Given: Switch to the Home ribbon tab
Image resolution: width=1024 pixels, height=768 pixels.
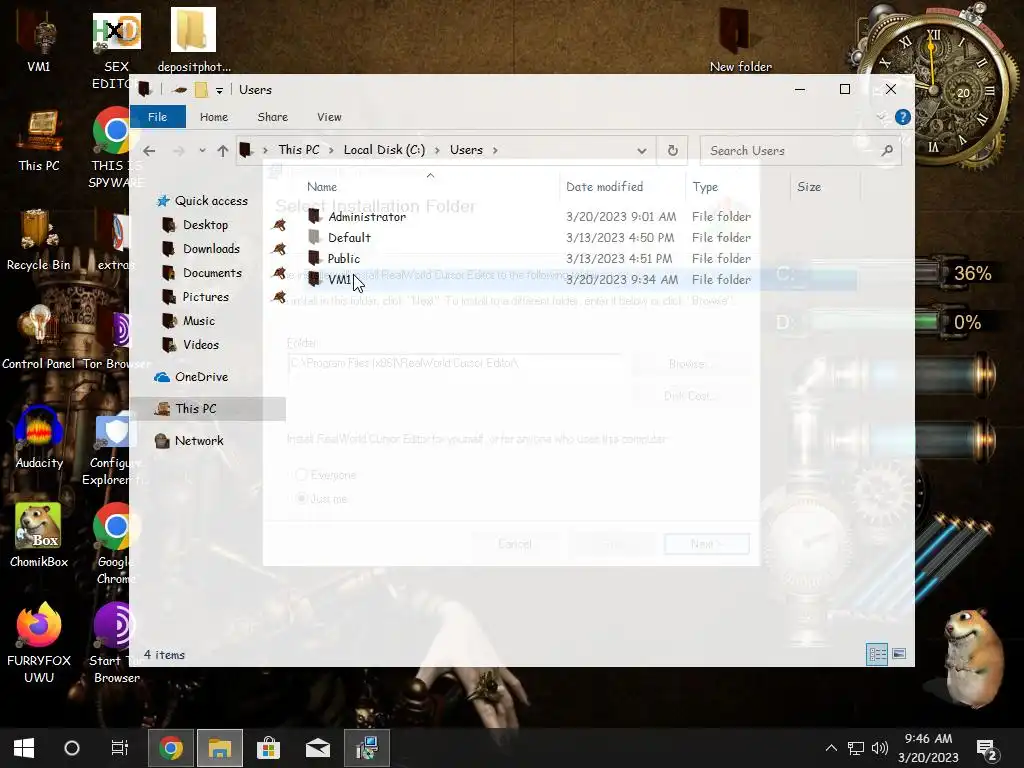Looking at the screenshot, I should (x=214, y=117).
